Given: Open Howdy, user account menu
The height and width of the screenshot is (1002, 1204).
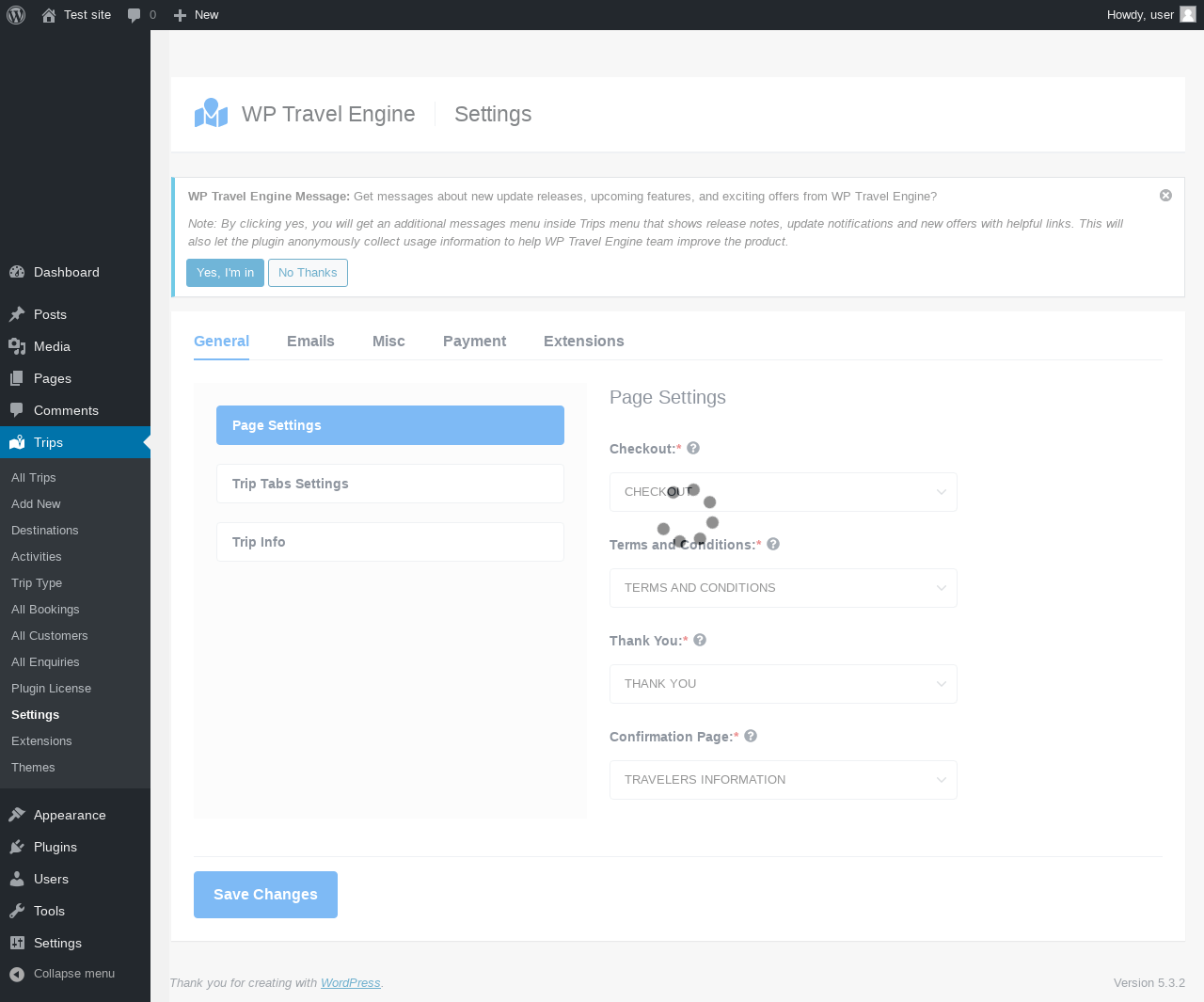Looking at the screenshot, I should [x=1151, y=15].
